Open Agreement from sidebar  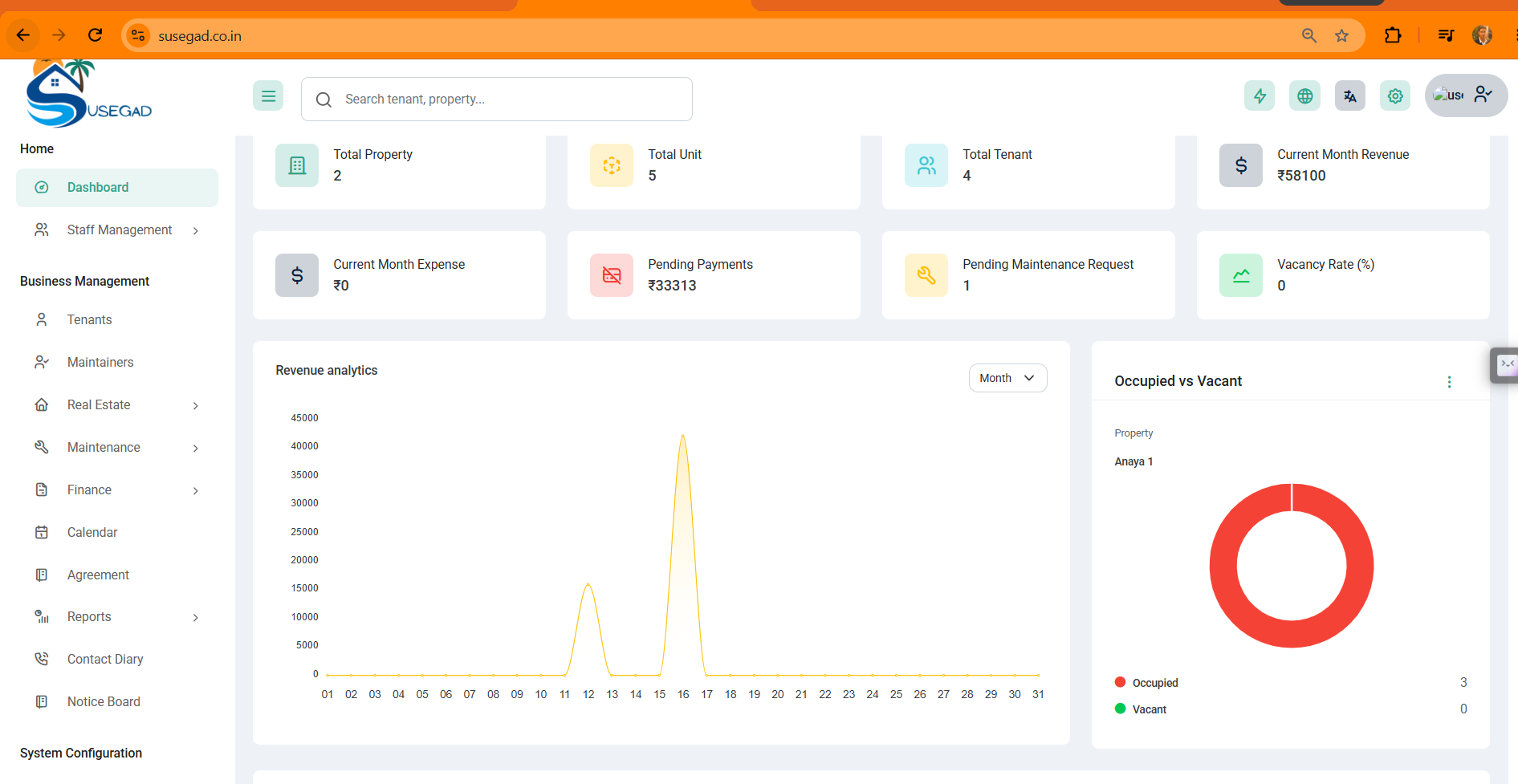coord(98,575)
